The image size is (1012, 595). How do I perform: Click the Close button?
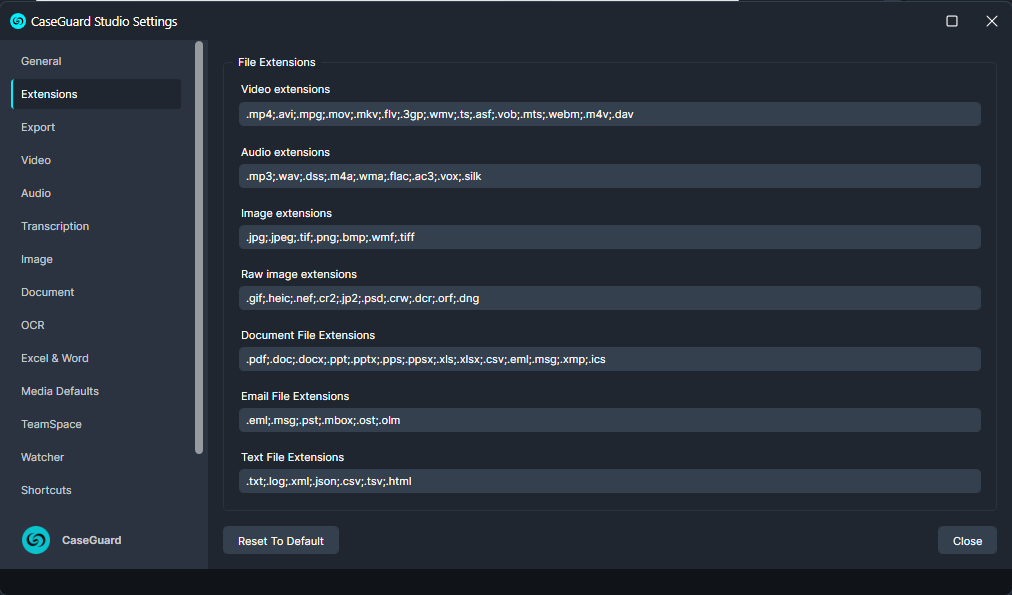pyautogui.click(x=967, y=541)
